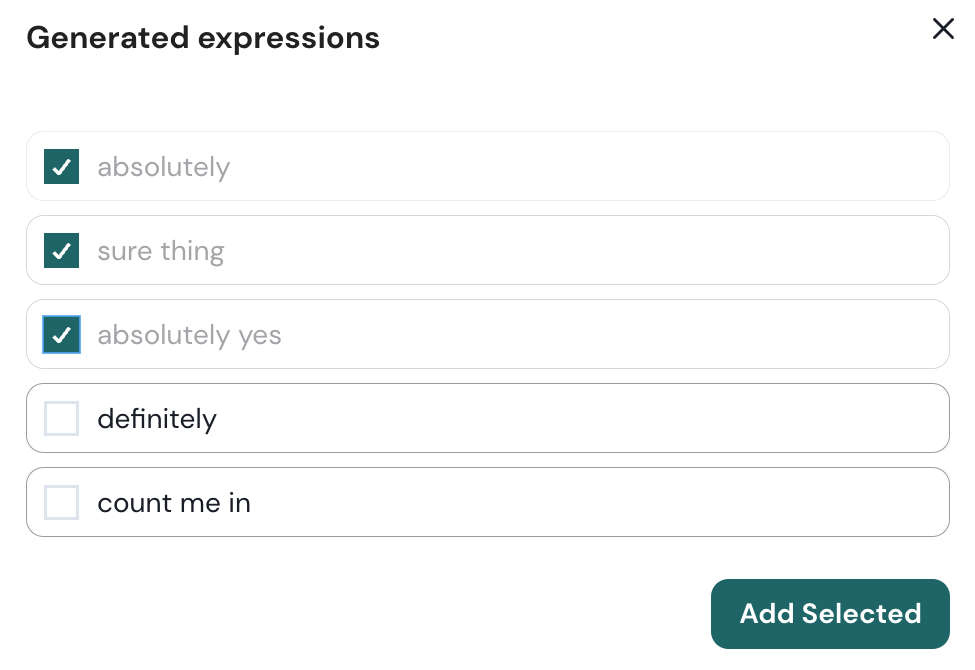Click the "absolutely" expression text

(x=163, y=167)
